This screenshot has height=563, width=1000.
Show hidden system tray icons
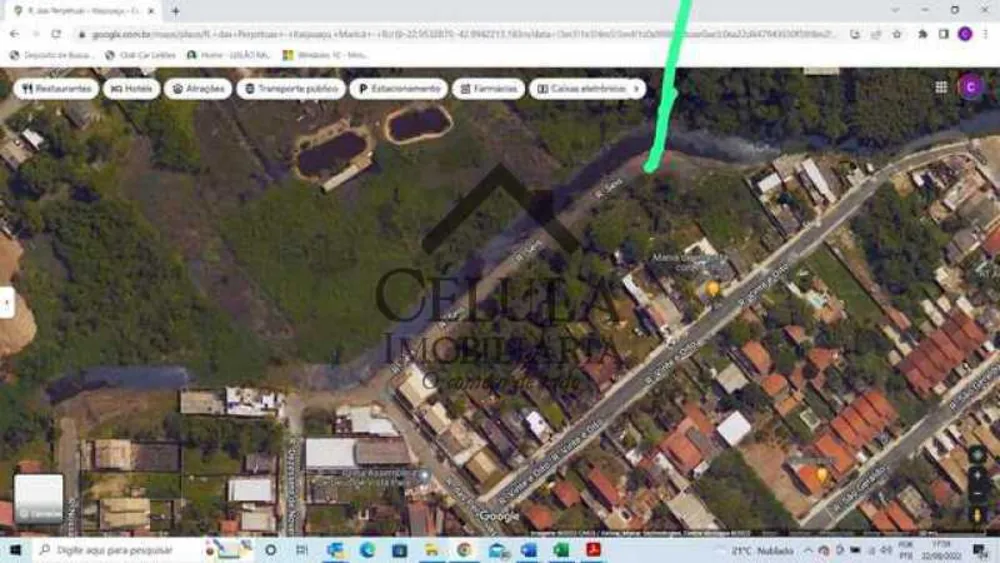[x=808, y=550]
